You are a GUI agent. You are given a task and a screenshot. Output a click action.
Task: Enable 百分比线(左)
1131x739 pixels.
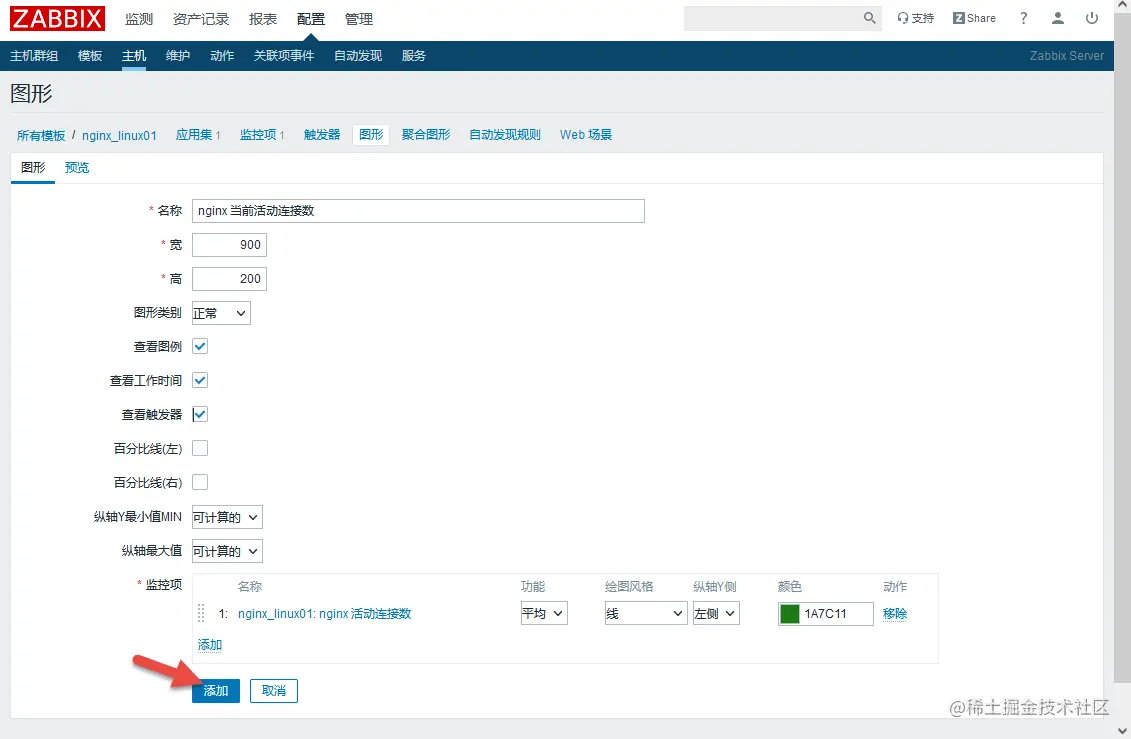pos(199,448)
